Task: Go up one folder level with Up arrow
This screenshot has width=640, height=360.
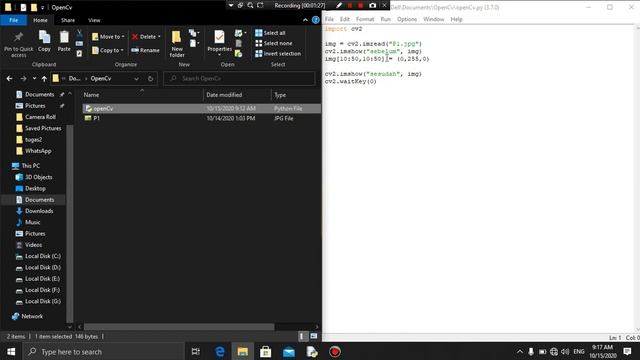Action: [x=44, y=78]
